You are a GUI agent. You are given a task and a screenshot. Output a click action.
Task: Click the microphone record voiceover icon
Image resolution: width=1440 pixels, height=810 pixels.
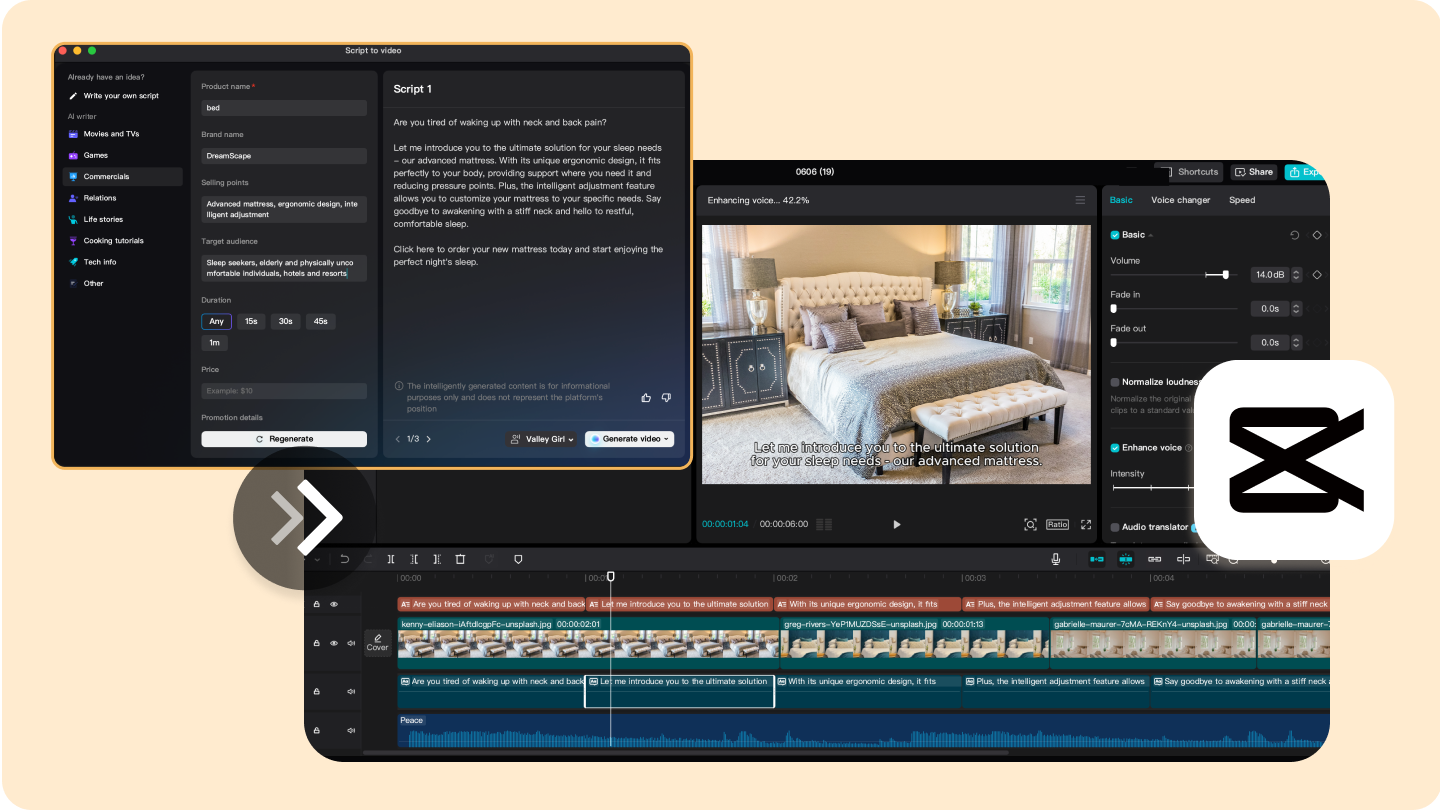1056,559
